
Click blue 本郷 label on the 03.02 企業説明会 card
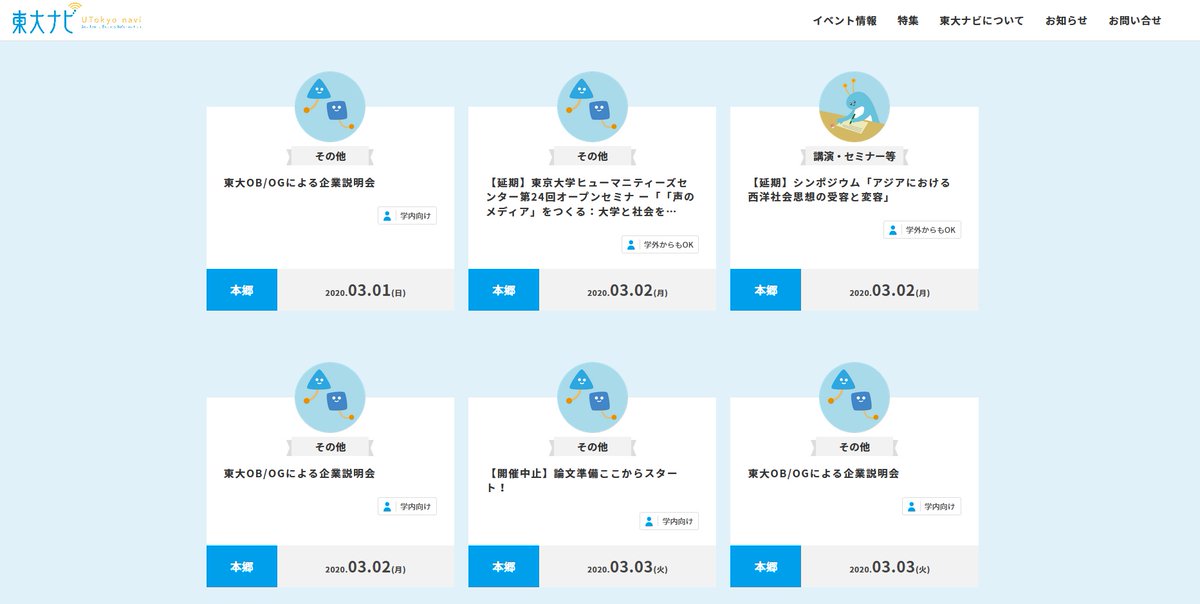(x=242, y=567)
